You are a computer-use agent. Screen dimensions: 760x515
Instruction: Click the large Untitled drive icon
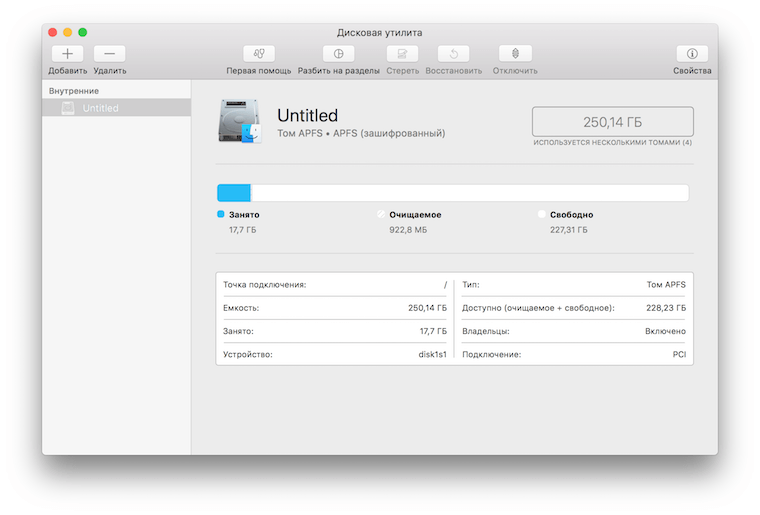click(x=239, y=122)
